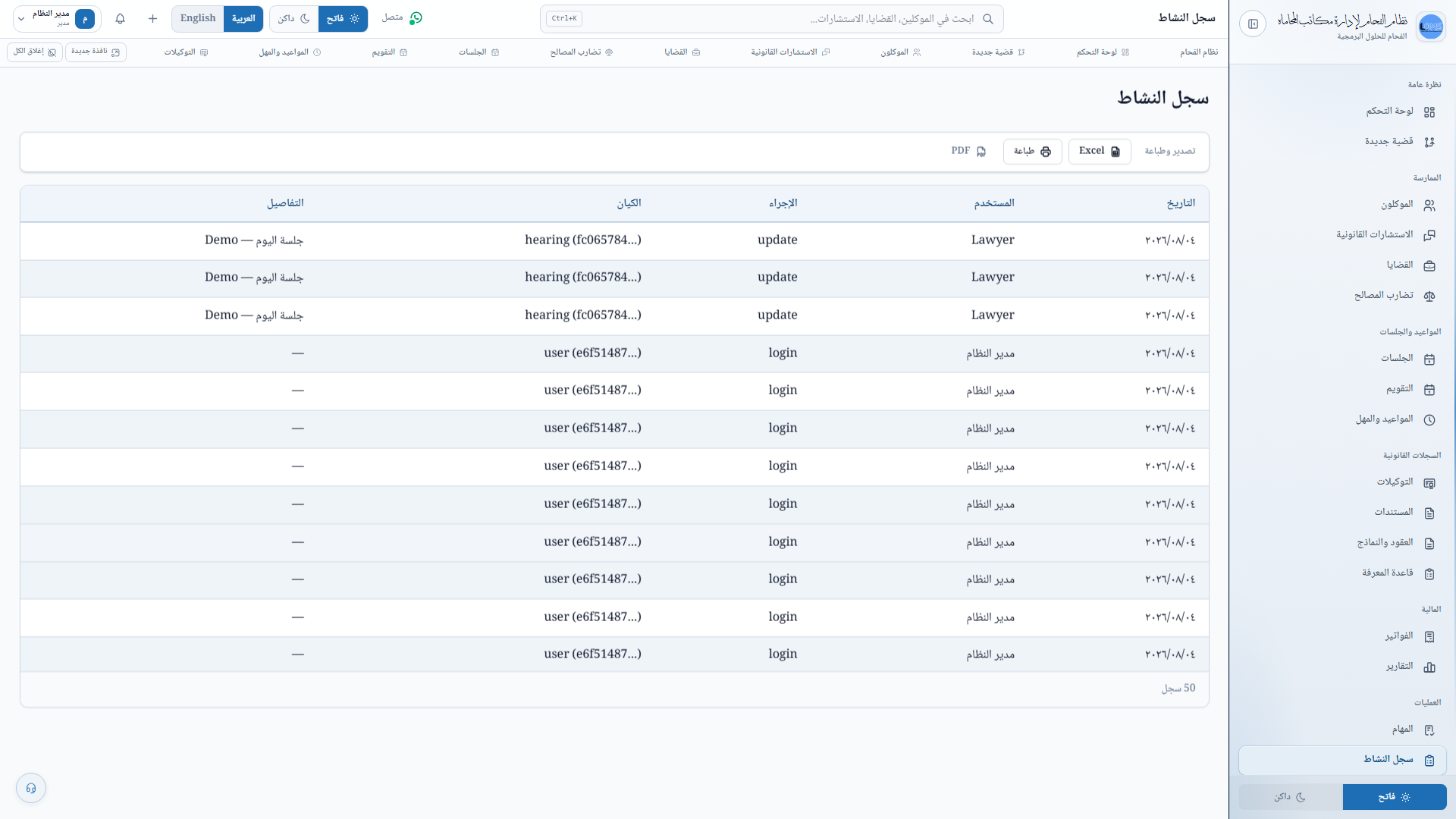Open the القضايا tab in the top tab bar
Screen dimensions: 1456x819
(682, 52)
